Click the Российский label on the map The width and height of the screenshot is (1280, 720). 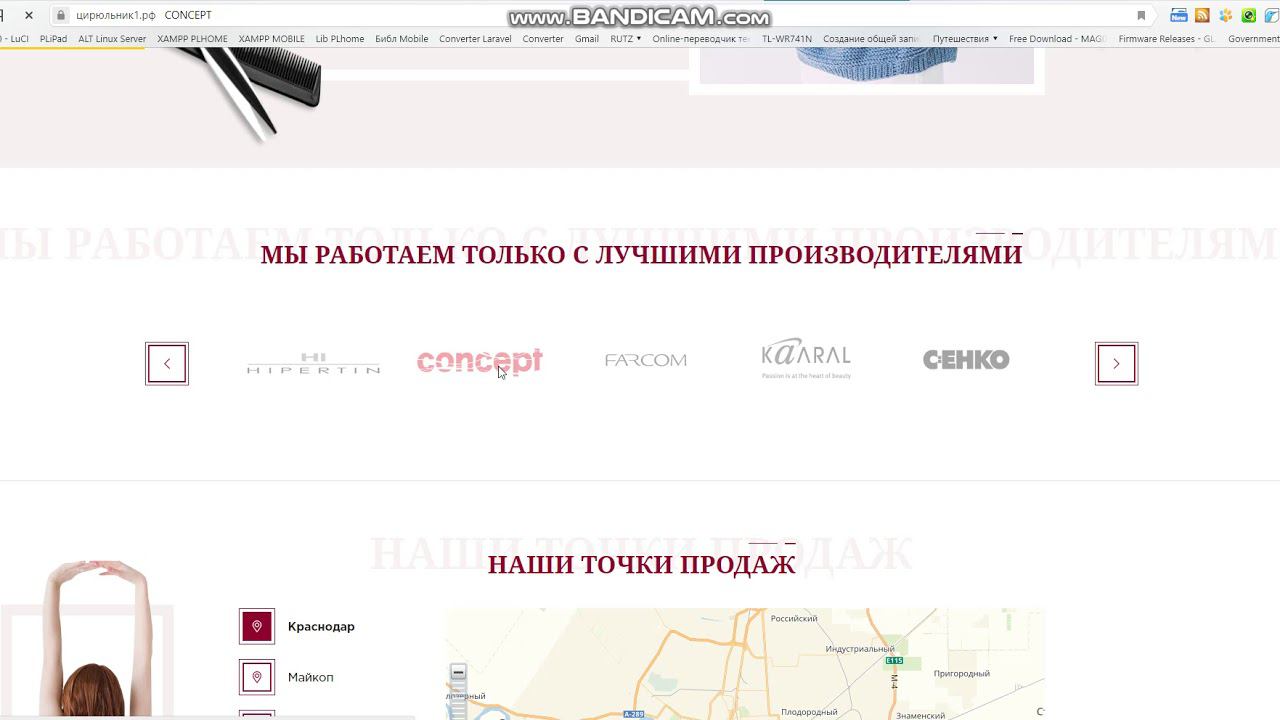point(794,619)
